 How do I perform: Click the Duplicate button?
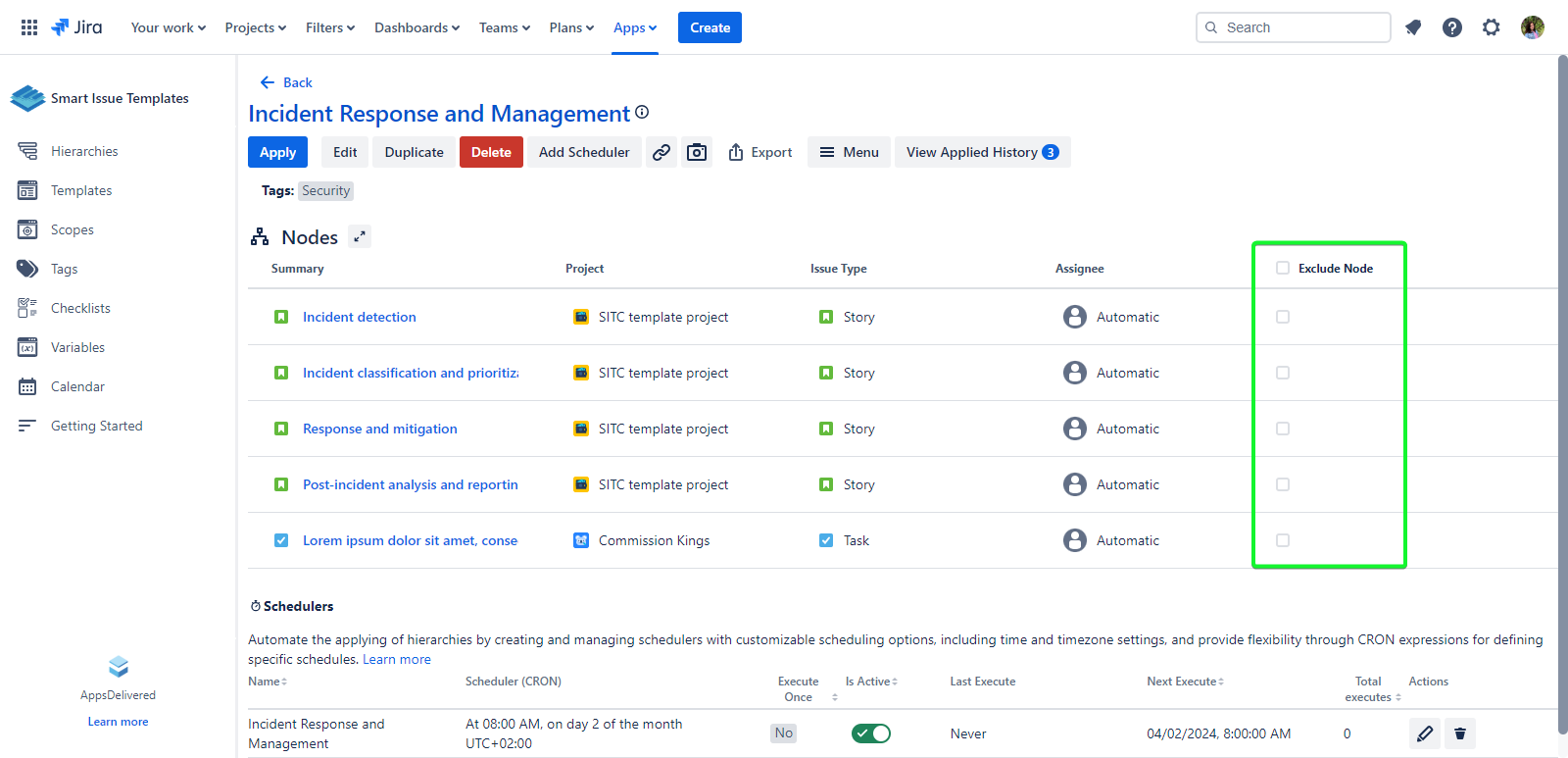[x=415, y=152]
